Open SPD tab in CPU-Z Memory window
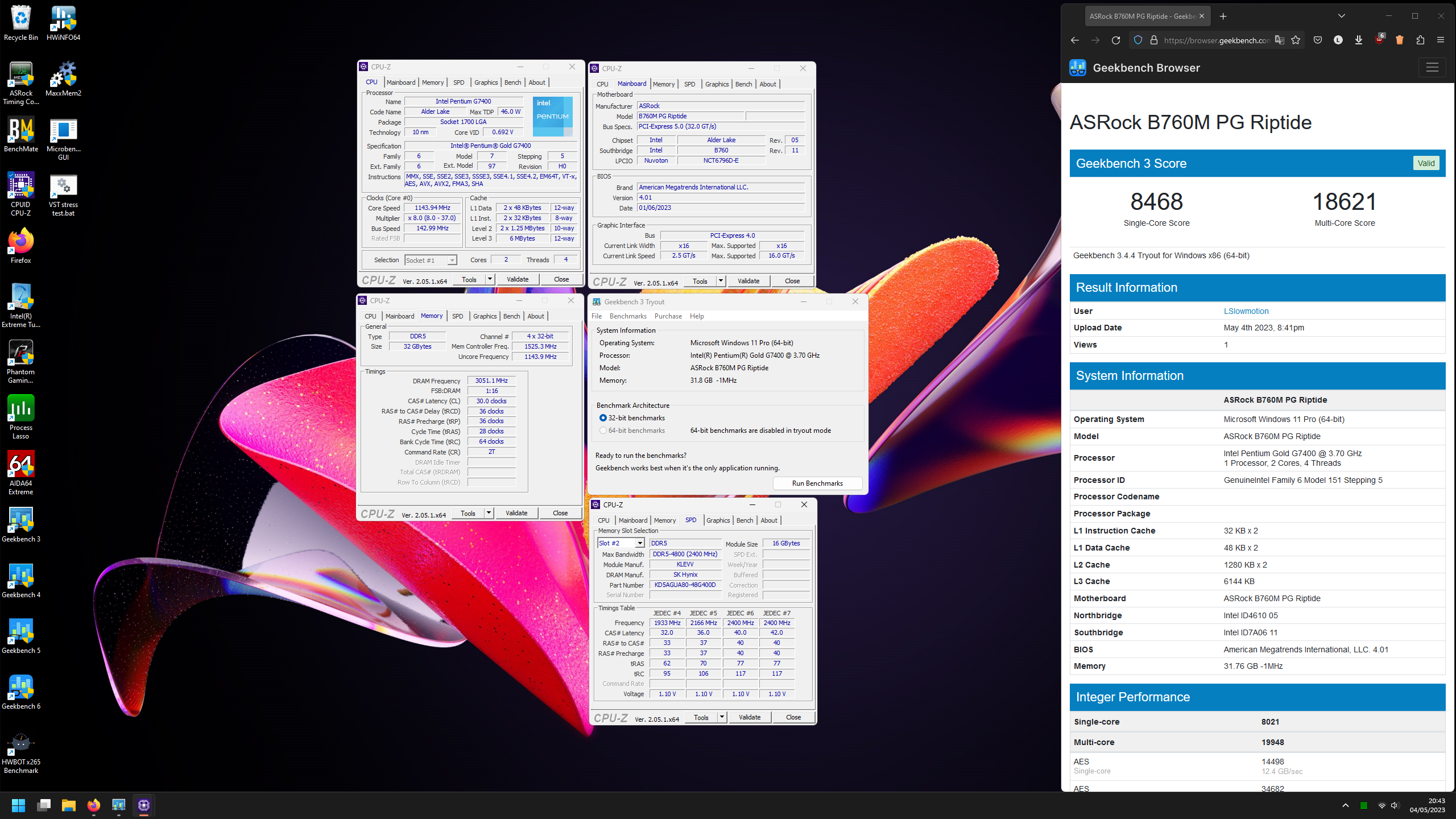Screen dimensions: 1456x819 [457, 316]
